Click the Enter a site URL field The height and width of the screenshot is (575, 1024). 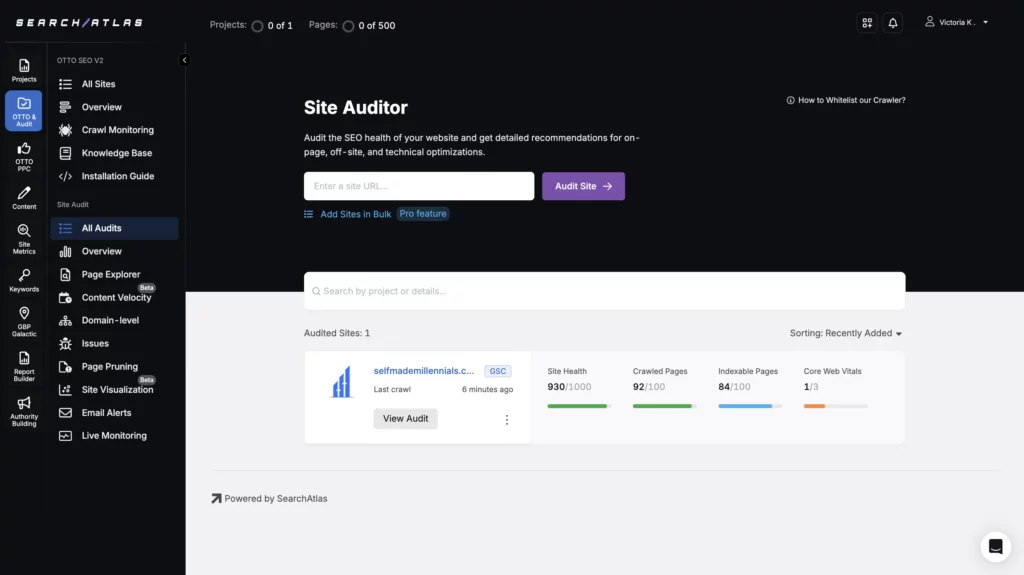pyautogui.click(x=419, y=186)
